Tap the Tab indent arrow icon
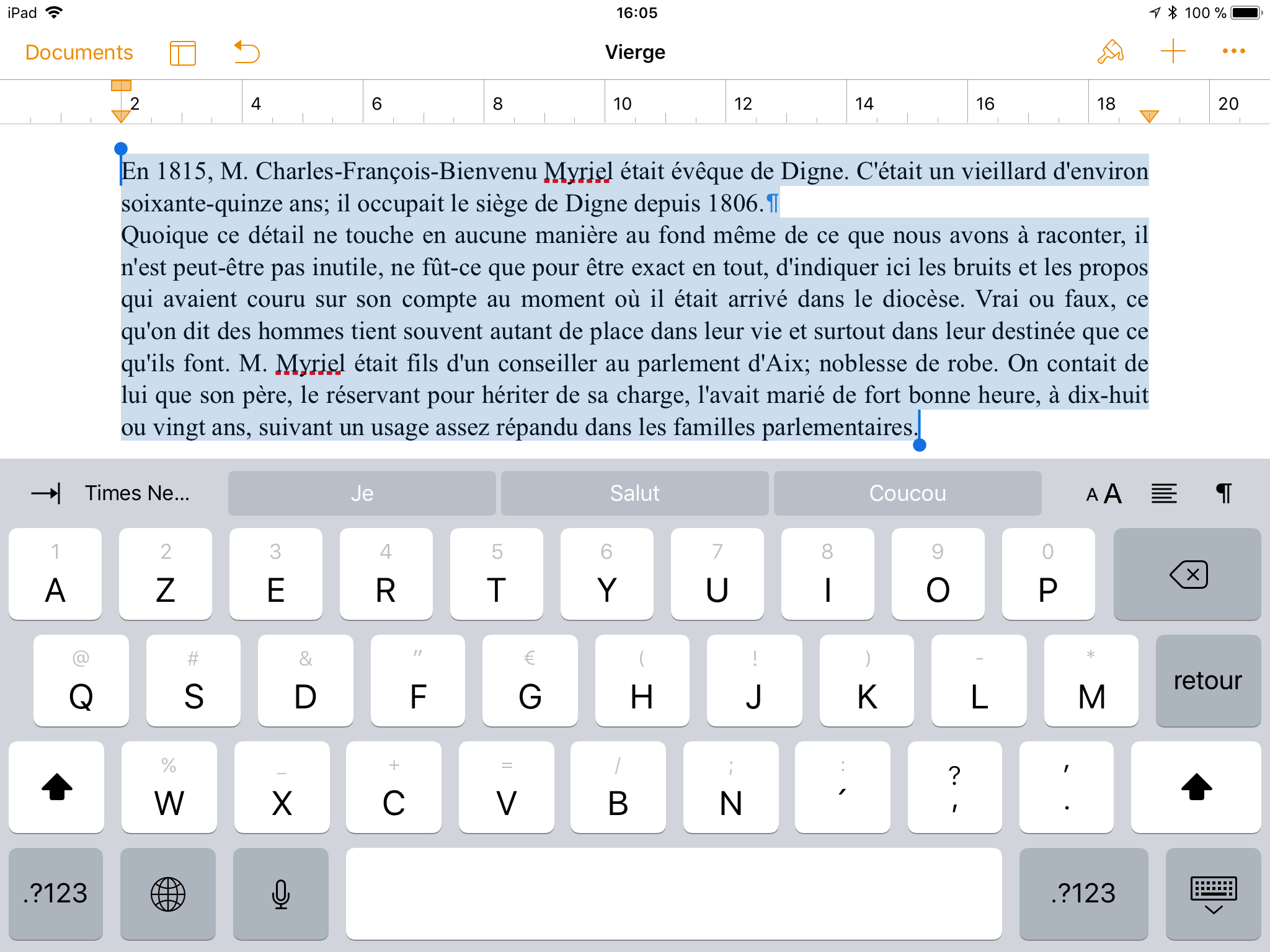Screen dimensions: 1270x952 click(x=46, y=493)
